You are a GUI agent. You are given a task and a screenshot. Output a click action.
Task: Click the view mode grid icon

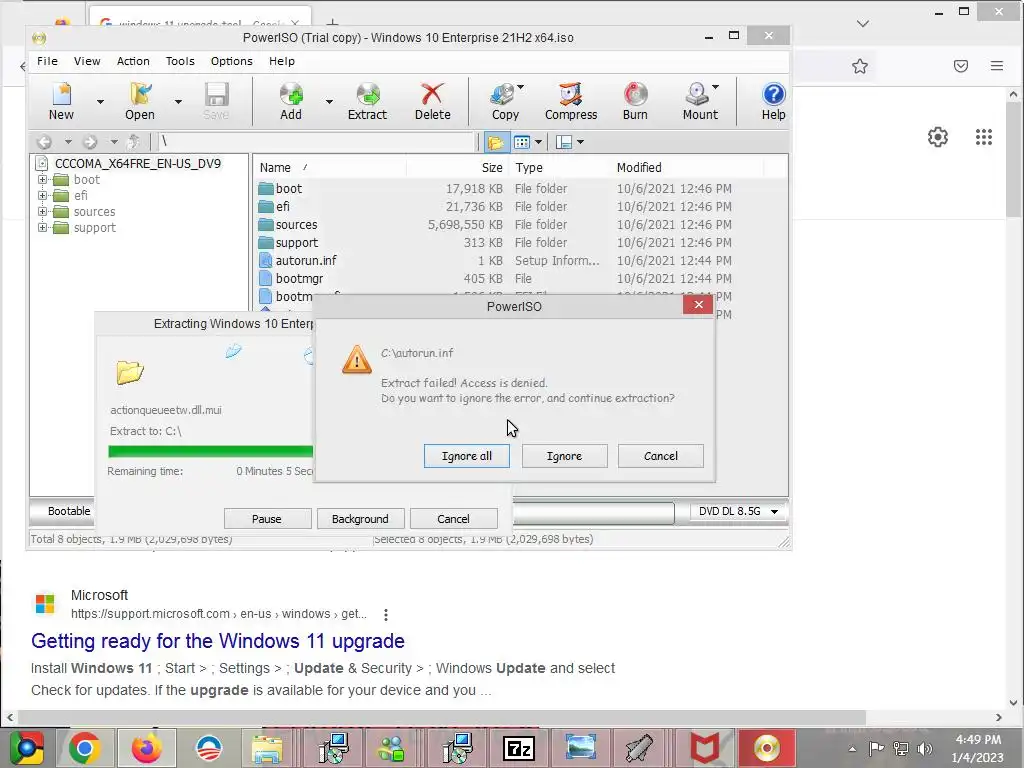(522, 142)
